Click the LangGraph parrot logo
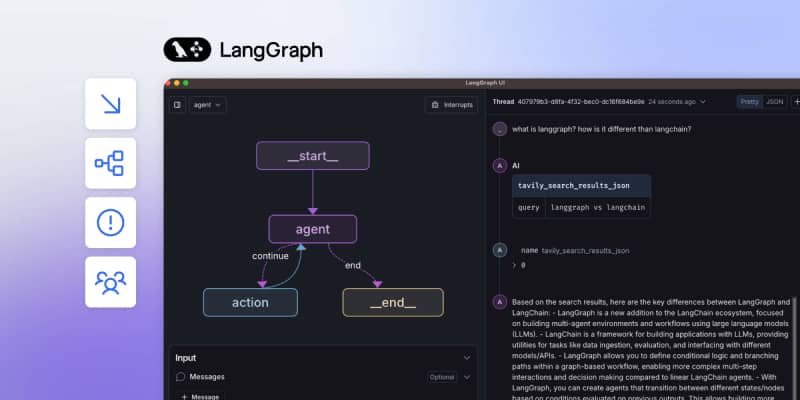Viewport: 800px width, 400px height. point(187,49)
